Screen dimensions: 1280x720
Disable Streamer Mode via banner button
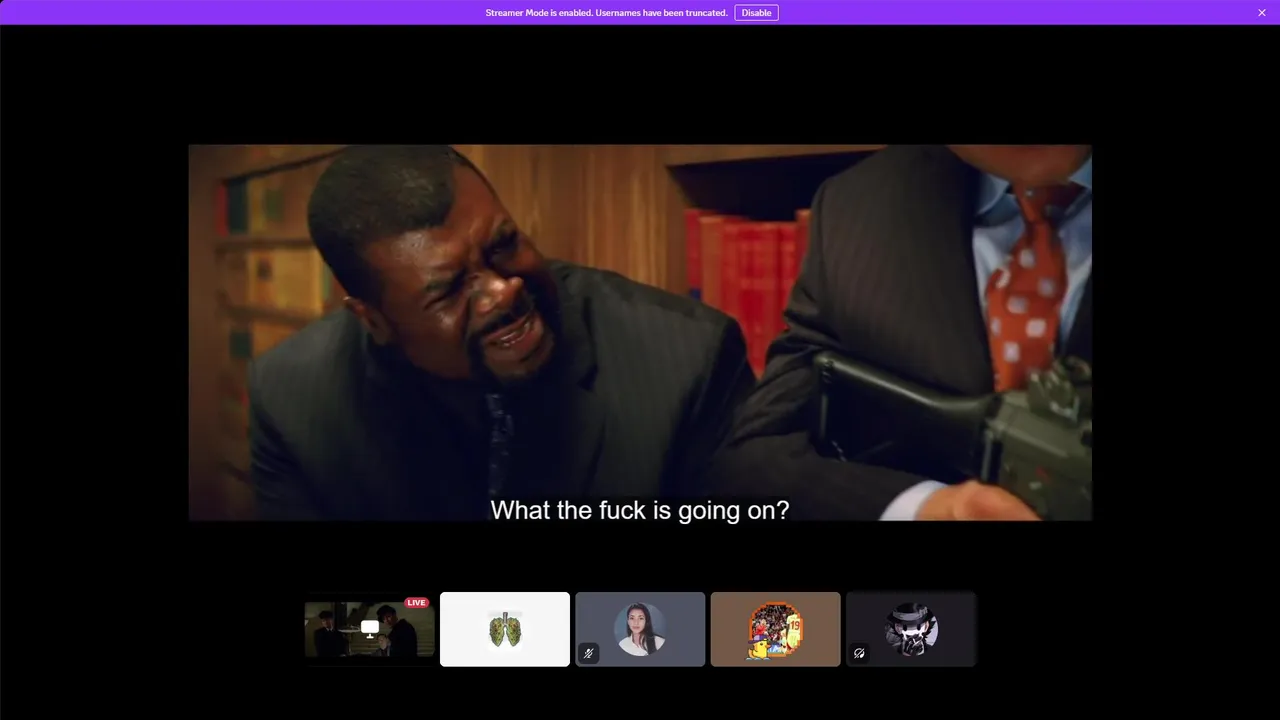pos(756,13)
